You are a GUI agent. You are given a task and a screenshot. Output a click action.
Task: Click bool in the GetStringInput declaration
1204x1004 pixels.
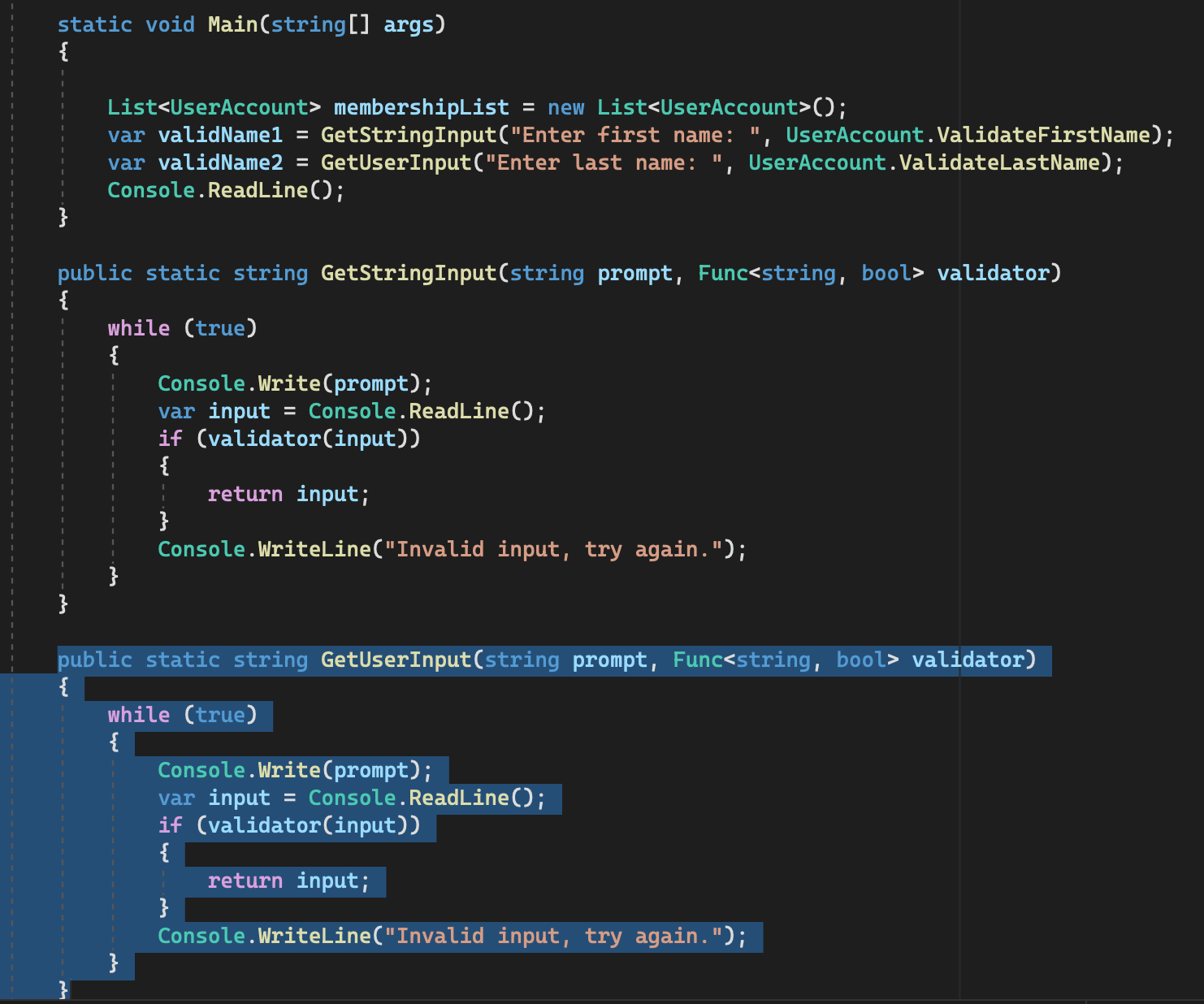(x=886, y=273)
